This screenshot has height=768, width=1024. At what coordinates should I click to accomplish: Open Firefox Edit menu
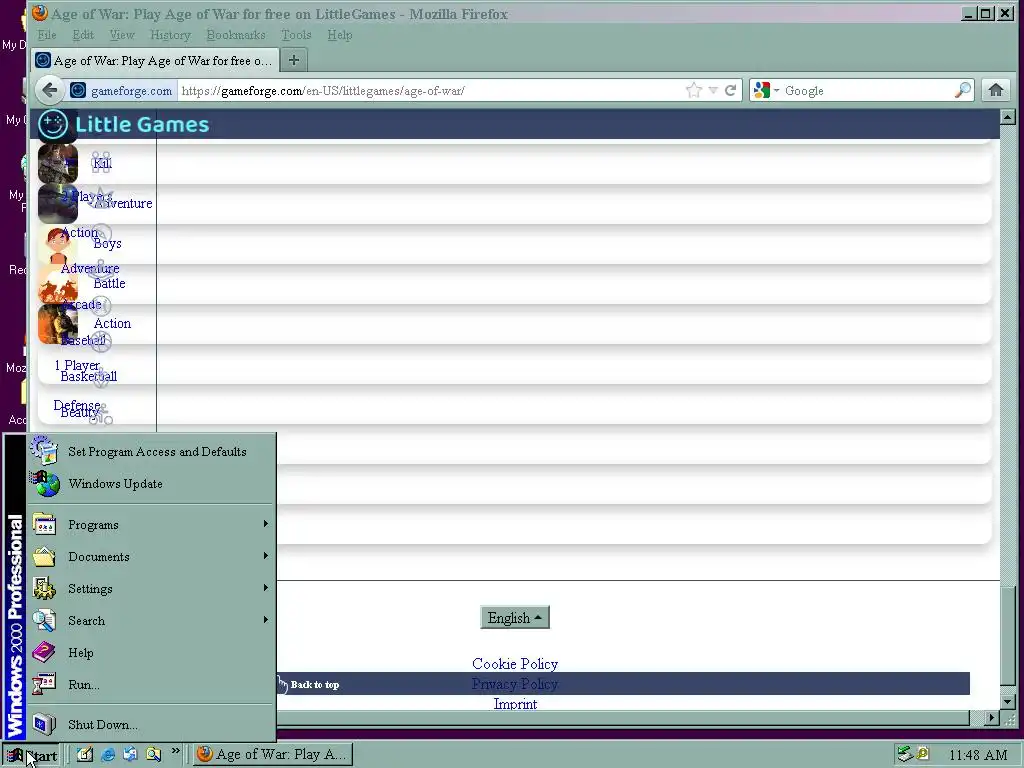pyautogui.click(x=83, y=35)
